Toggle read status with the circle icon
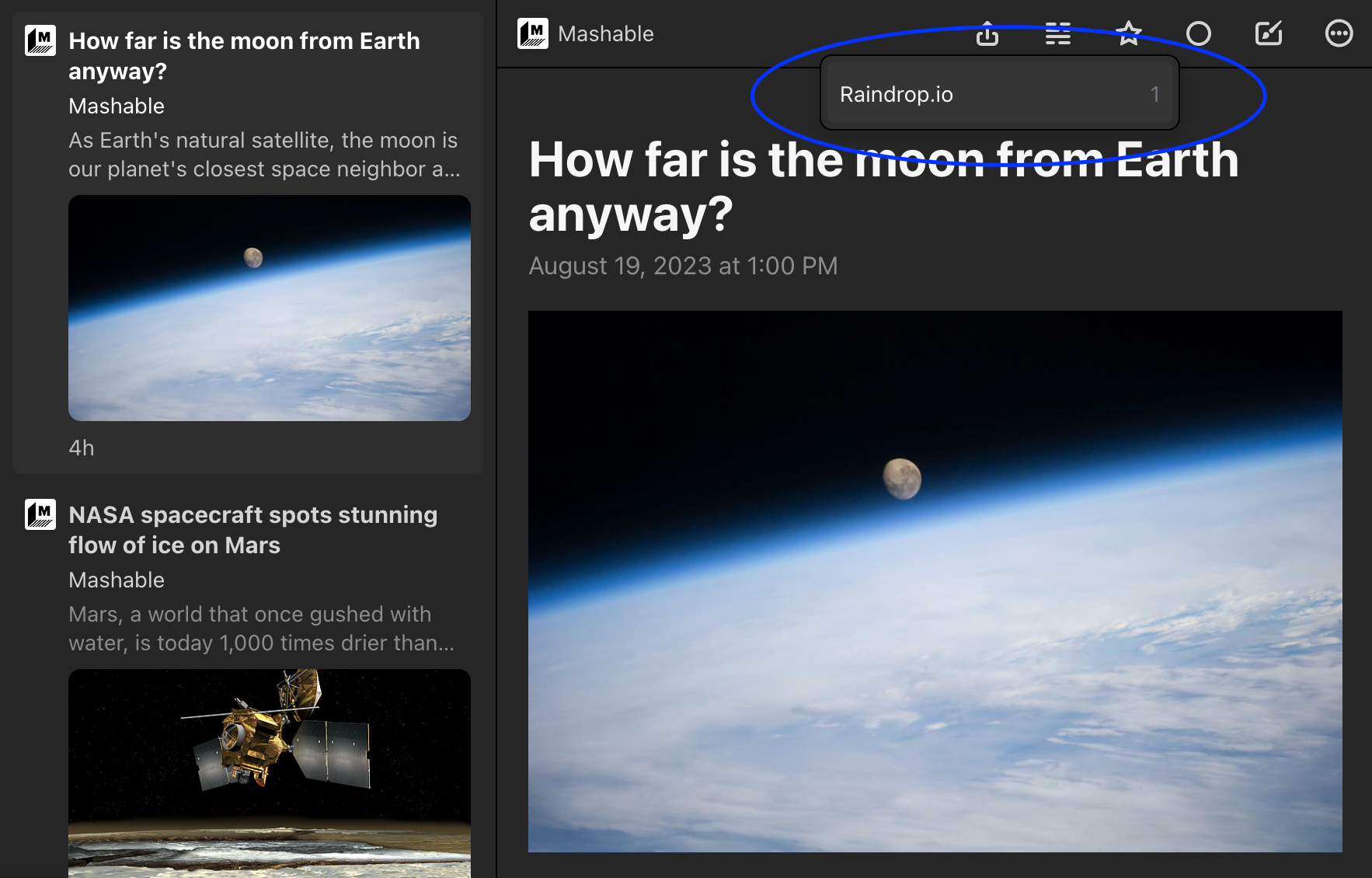This screenshot has width=1372, height=878. click(1198, 34)
